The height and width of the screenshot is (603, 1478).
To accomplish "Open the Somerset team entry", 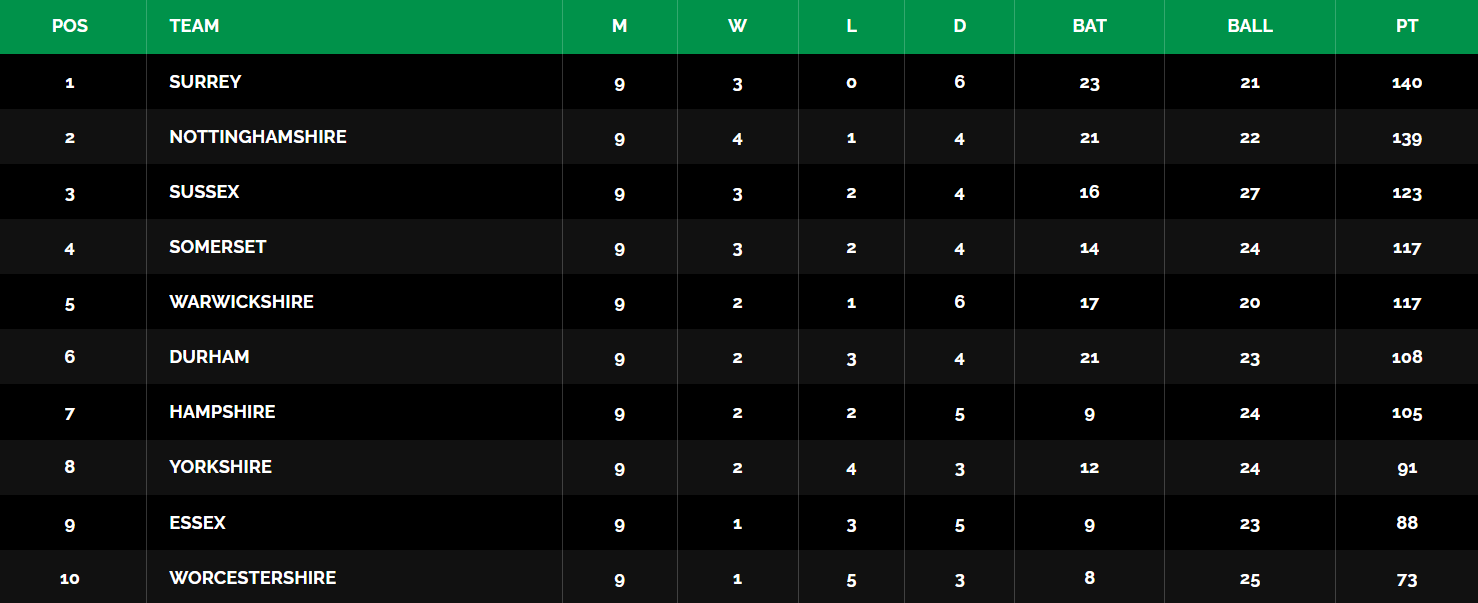I will tap(218, 247).
